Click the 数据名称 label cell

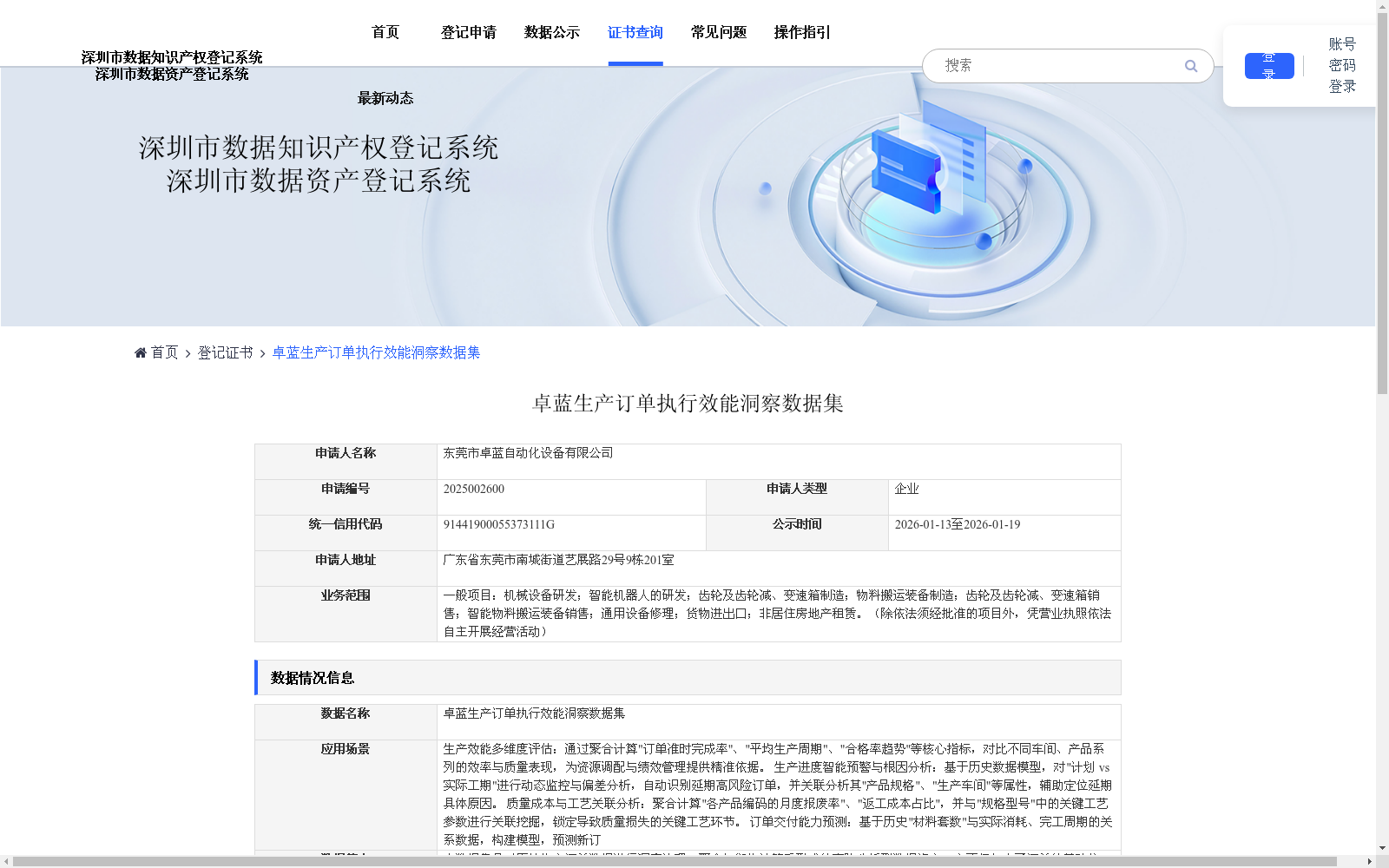(x=346, y=722)
